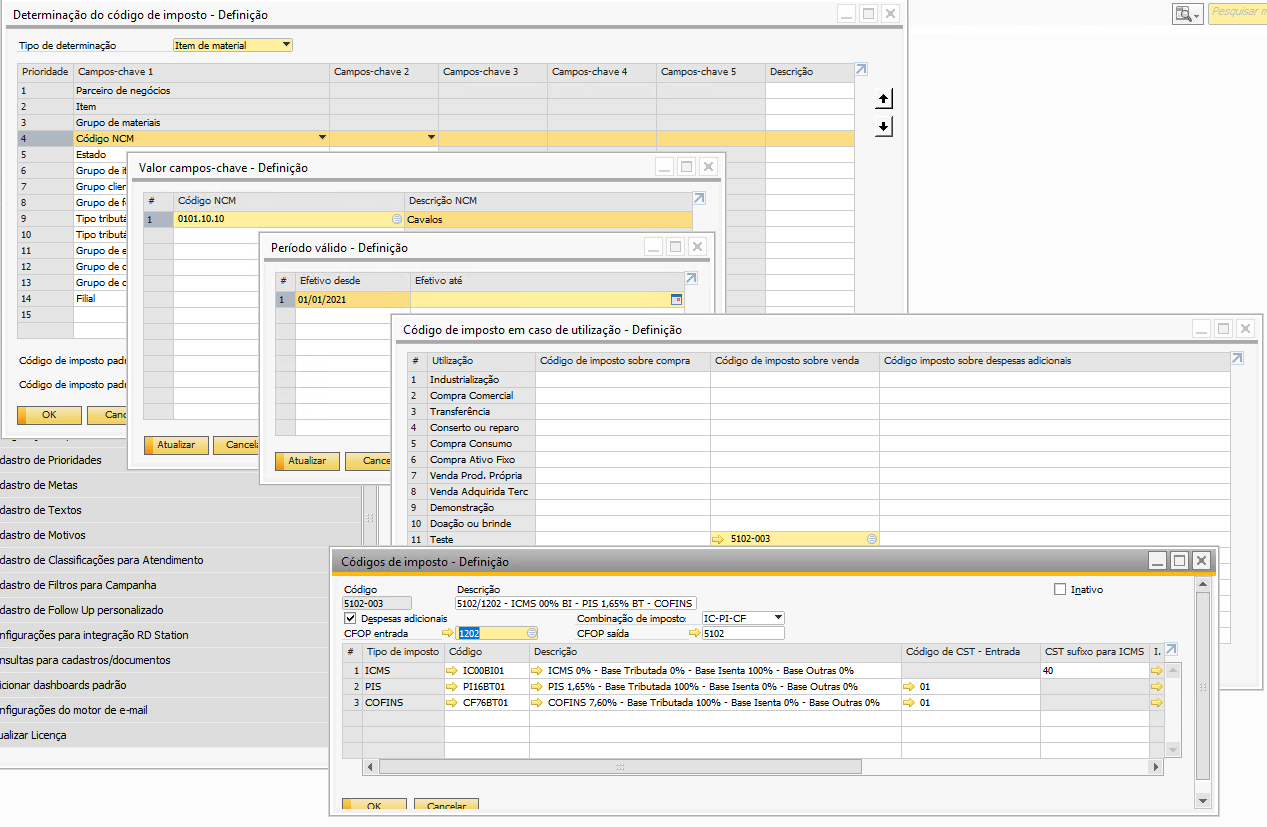Click link arrow beside IC00BI01 code
The width and height of the screenshot is (1267, 827).
451,671
